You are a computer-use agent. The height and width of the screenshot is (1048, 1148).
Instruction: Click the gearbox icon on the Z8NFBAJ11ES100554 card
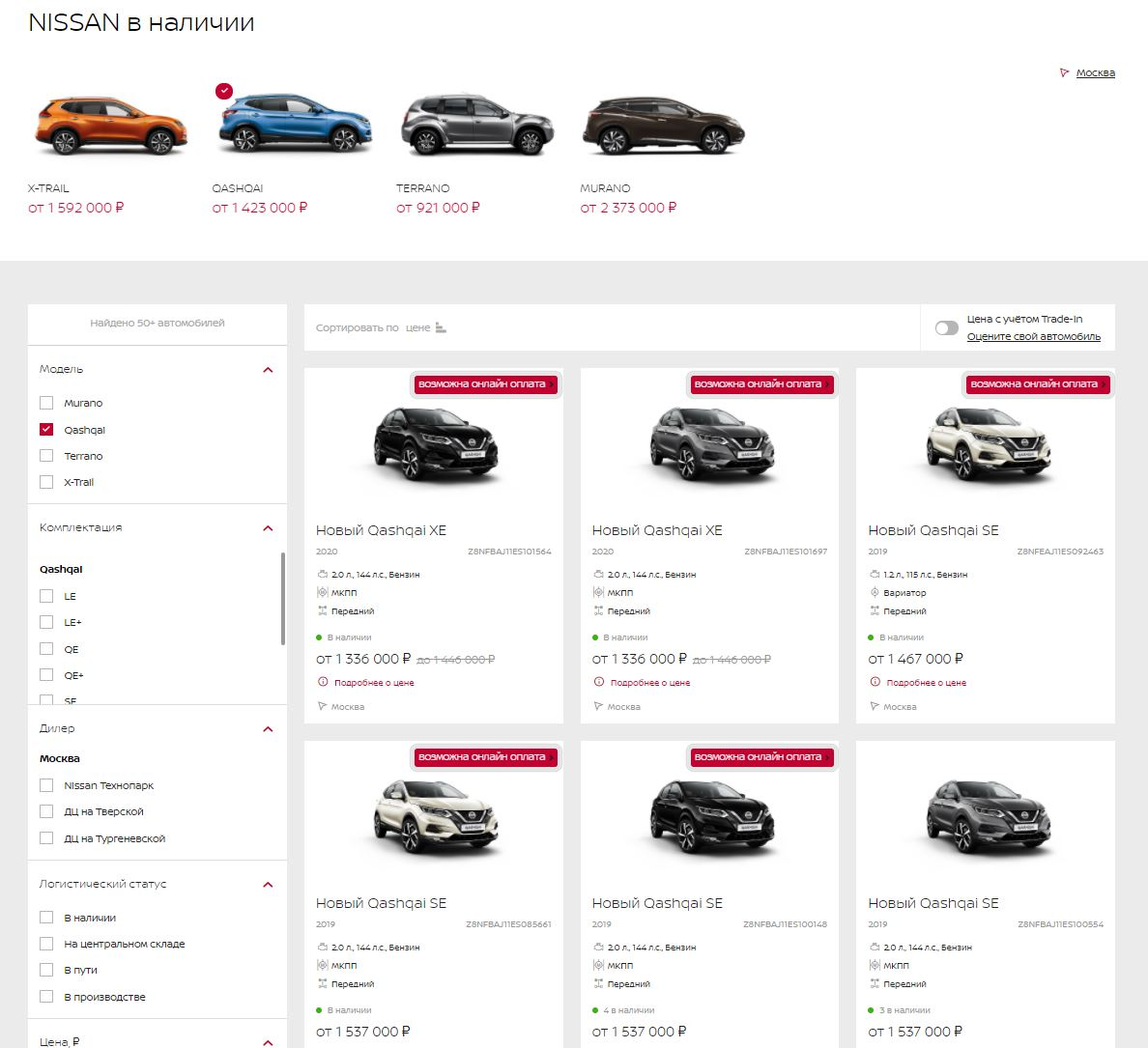875,965
